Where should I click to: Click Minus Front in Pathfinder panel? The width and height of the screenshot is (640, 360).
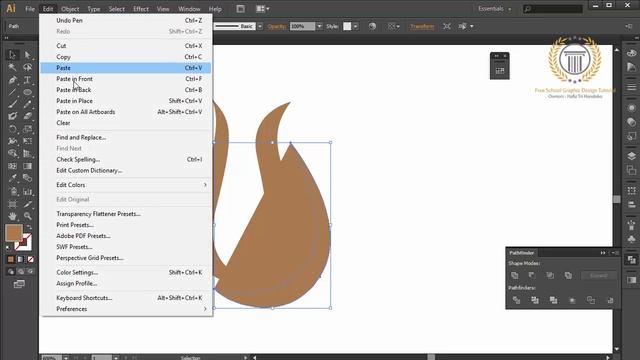click(x=532, y=276)
